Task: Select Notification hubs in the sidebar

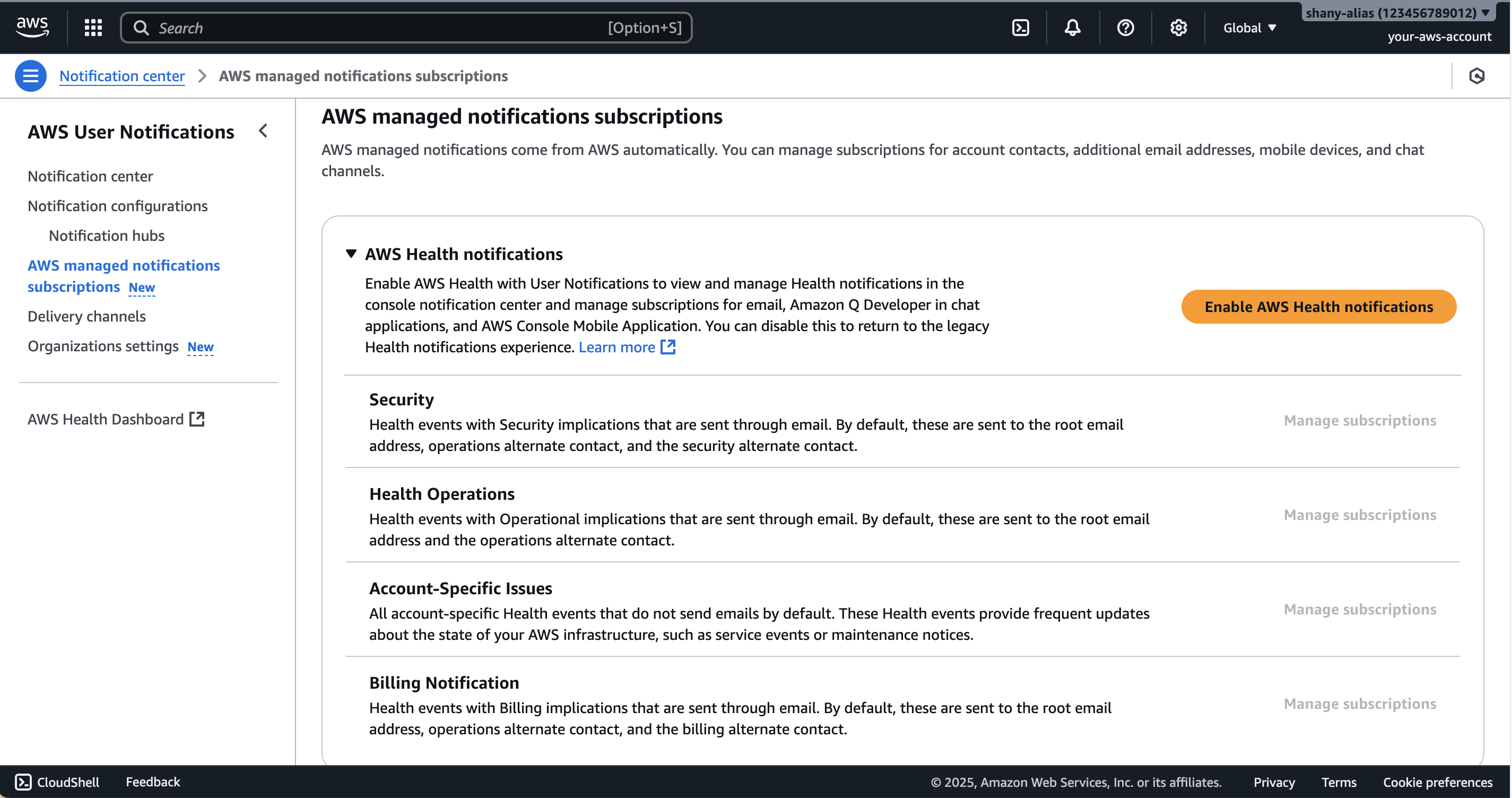Action: click(x=106, y=236)
